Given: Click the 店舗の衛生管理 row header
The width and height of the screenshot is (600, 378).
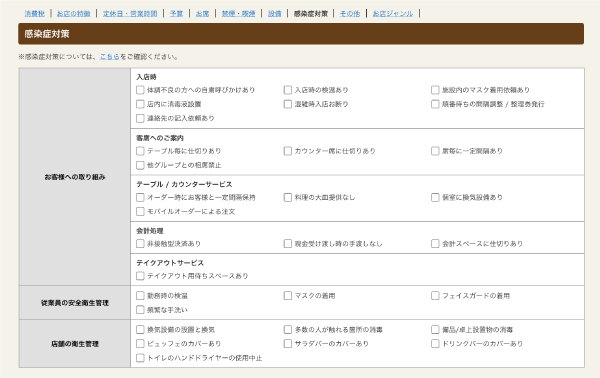Looking at the screenshot, I should tap(75, 344).
